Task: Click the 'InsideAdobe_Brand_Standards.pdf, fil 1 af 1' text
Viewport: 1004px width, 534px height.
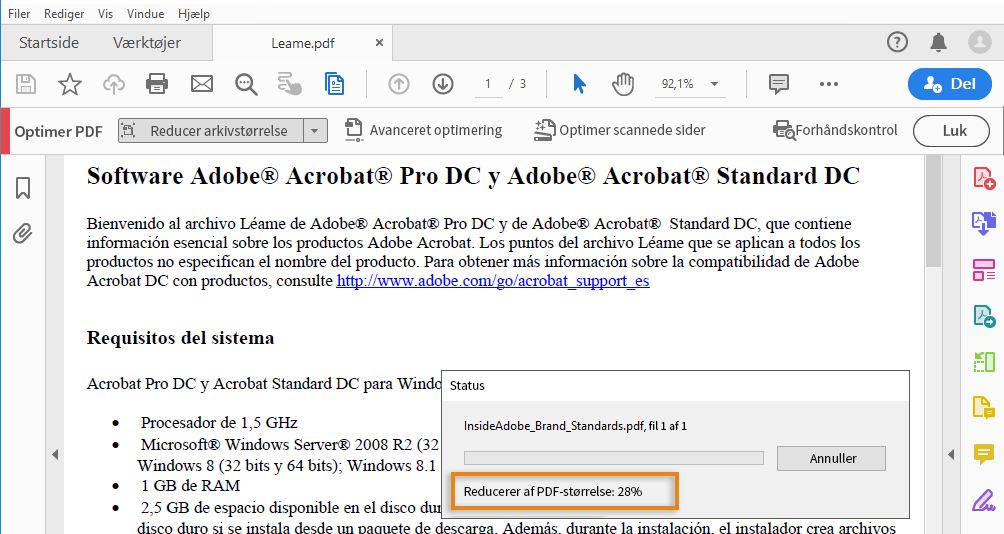Action: (575, 426)
